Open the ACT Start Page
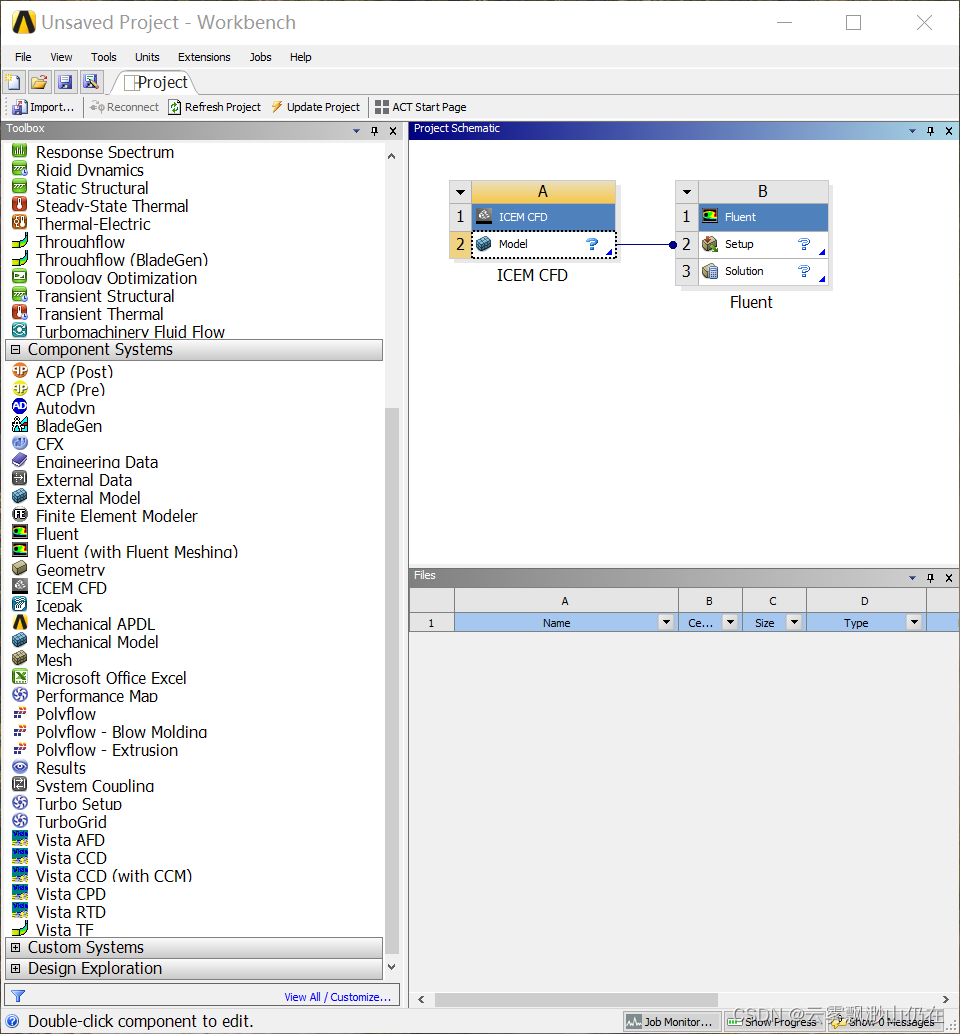 420,107
